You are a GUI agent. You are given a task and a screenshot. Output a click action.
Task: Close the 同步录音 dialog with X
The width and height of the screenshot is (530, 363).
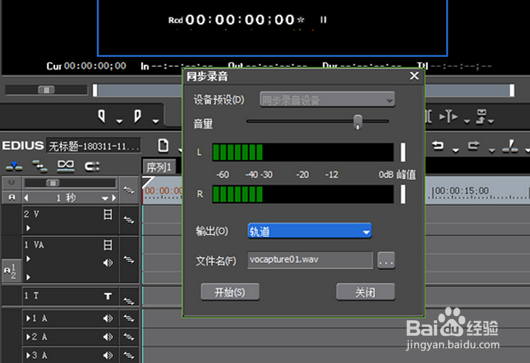click(x=414, y=76)
